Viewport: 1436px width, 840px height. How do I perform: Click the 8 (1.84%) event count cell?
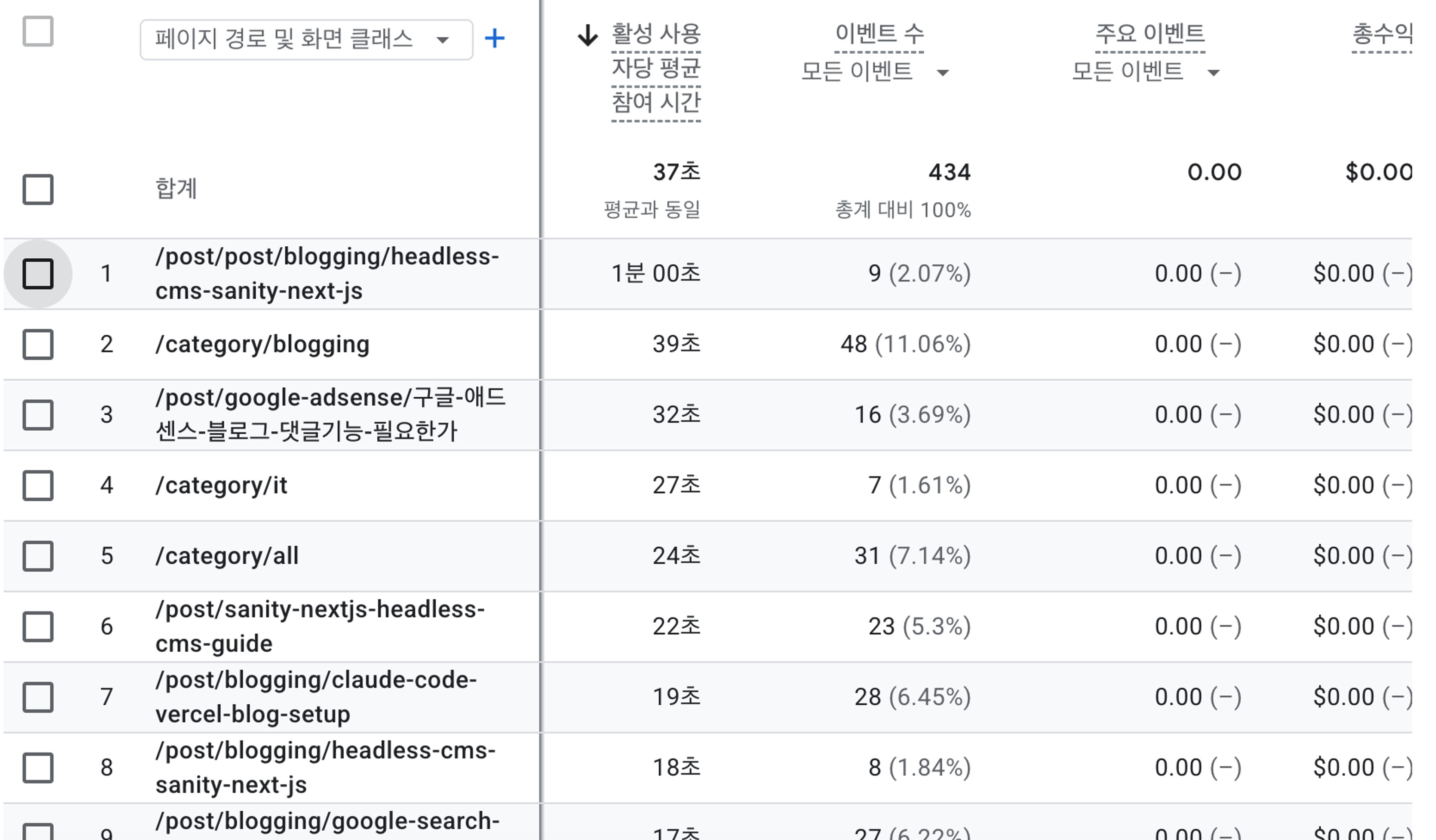[919, 768]
